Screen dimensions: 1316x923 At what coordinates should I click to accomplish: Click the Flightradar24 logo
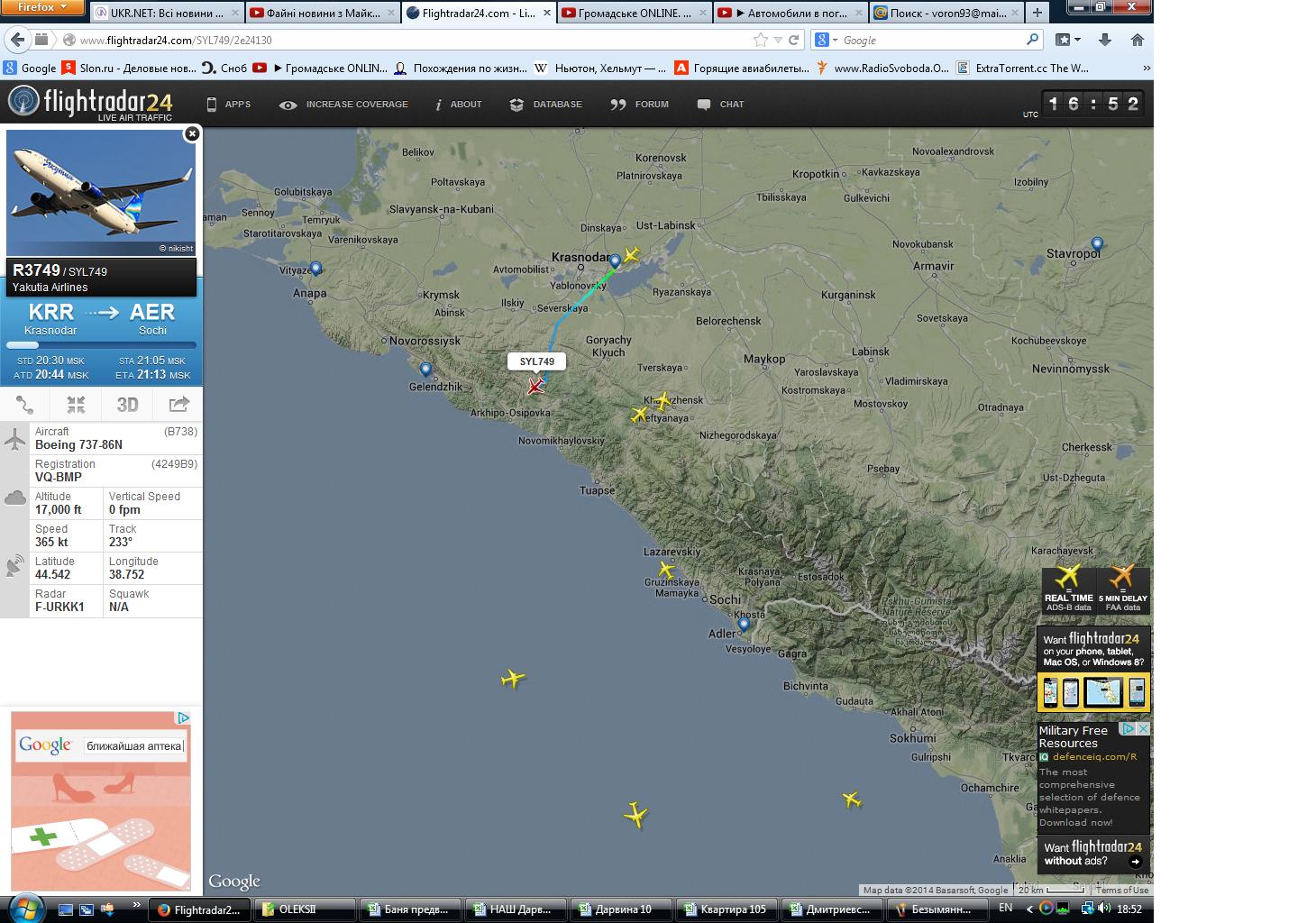90,104
